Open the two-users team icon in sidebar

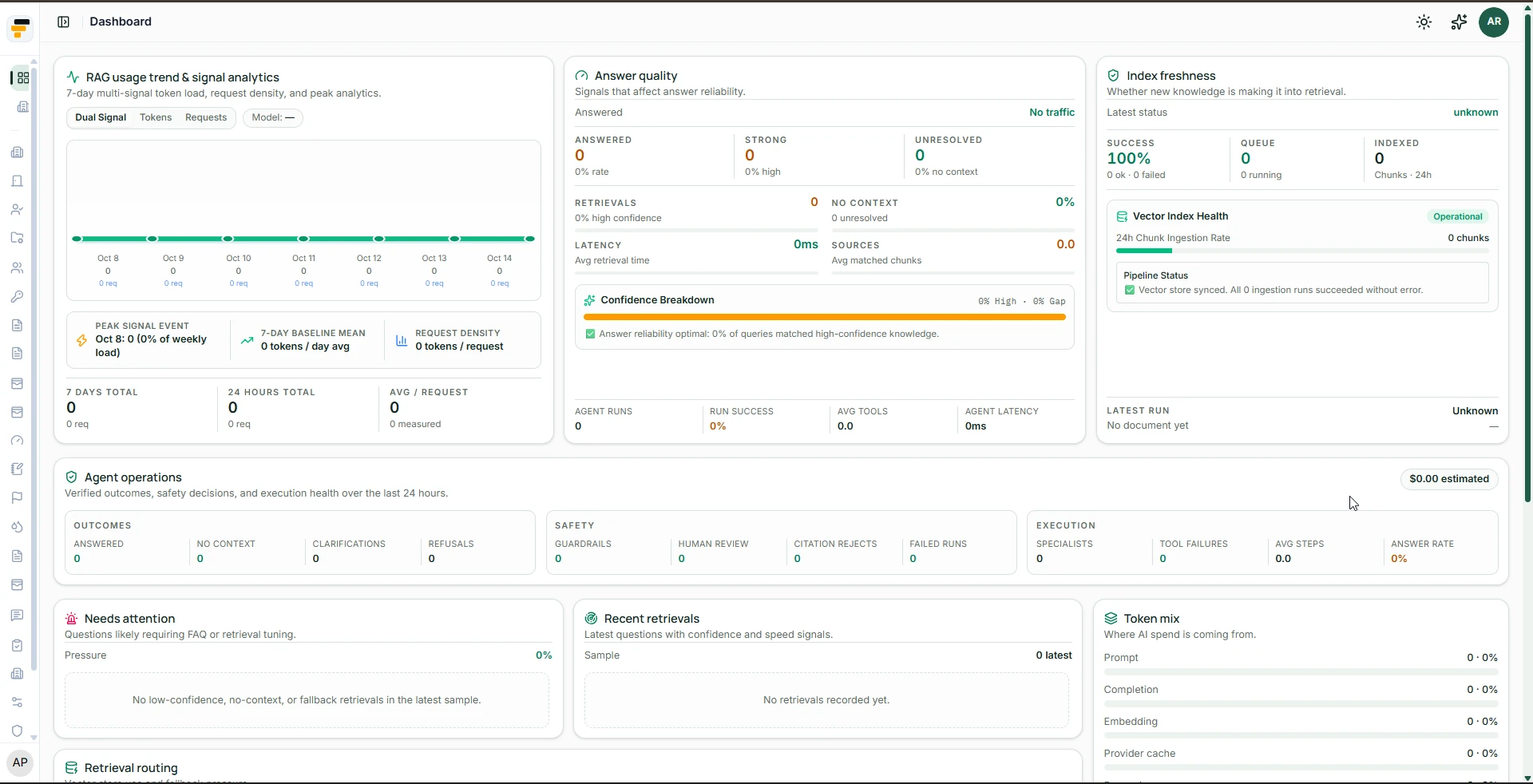(x=17, y=268)
